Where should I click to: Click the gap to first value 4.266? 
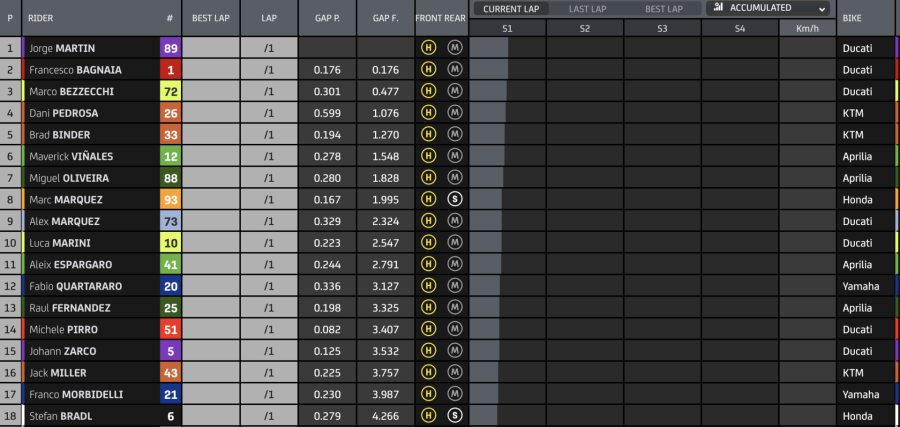tap(385, 416)
